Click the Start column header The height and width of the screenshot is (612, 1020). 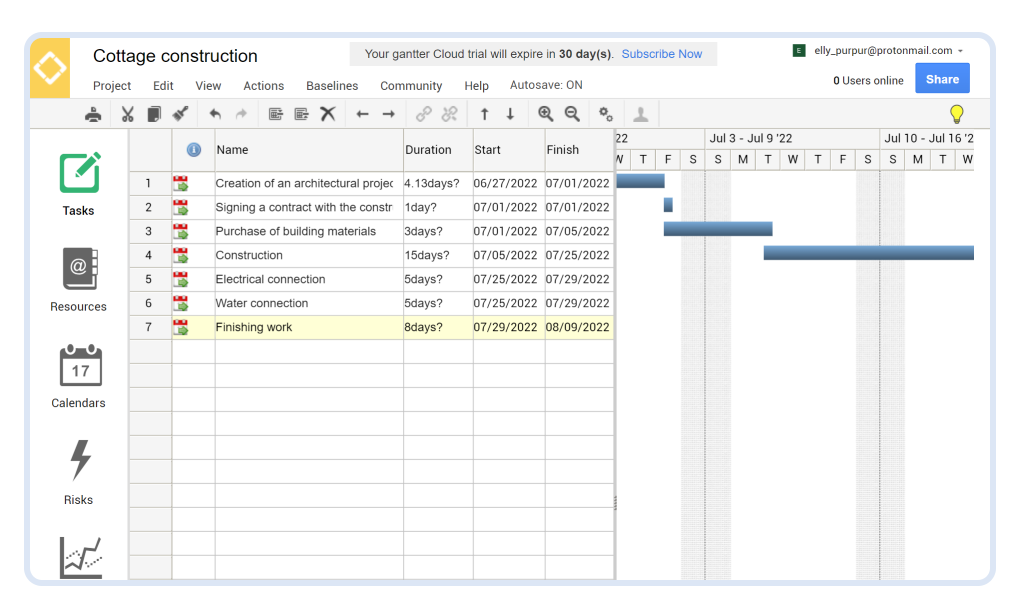coord(509,150)
